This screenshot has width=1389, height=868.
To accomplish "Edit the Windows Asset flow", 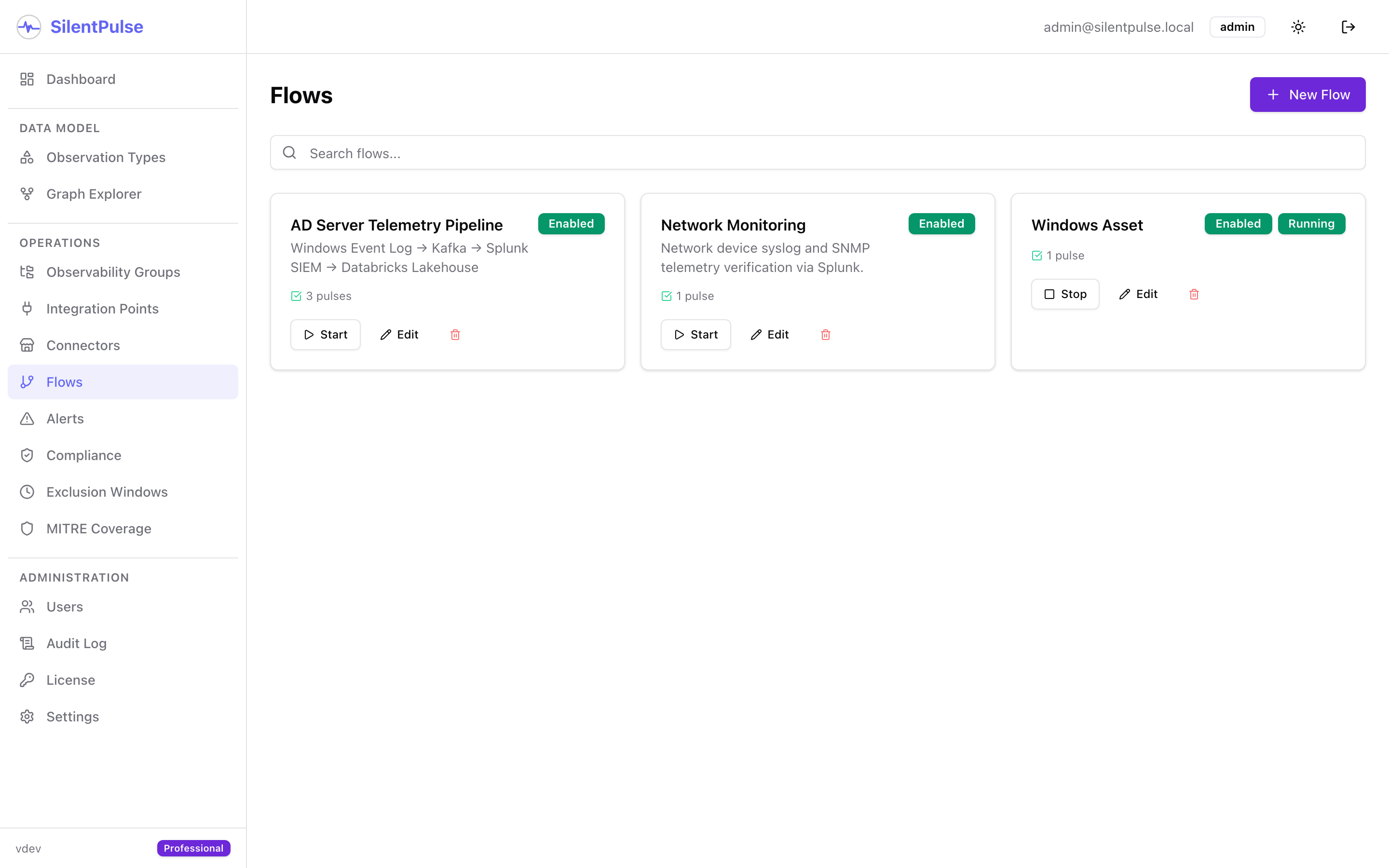I will click(1138, 295).
